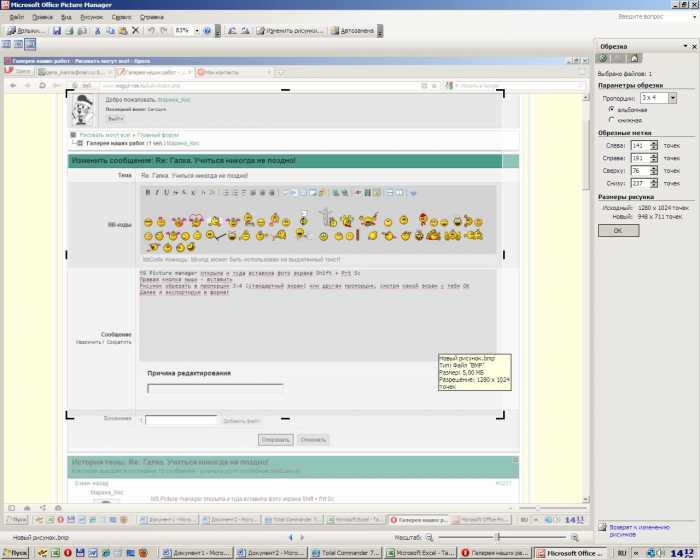
Task: Click the Delete X icon in toolbar
Action: 136,31
